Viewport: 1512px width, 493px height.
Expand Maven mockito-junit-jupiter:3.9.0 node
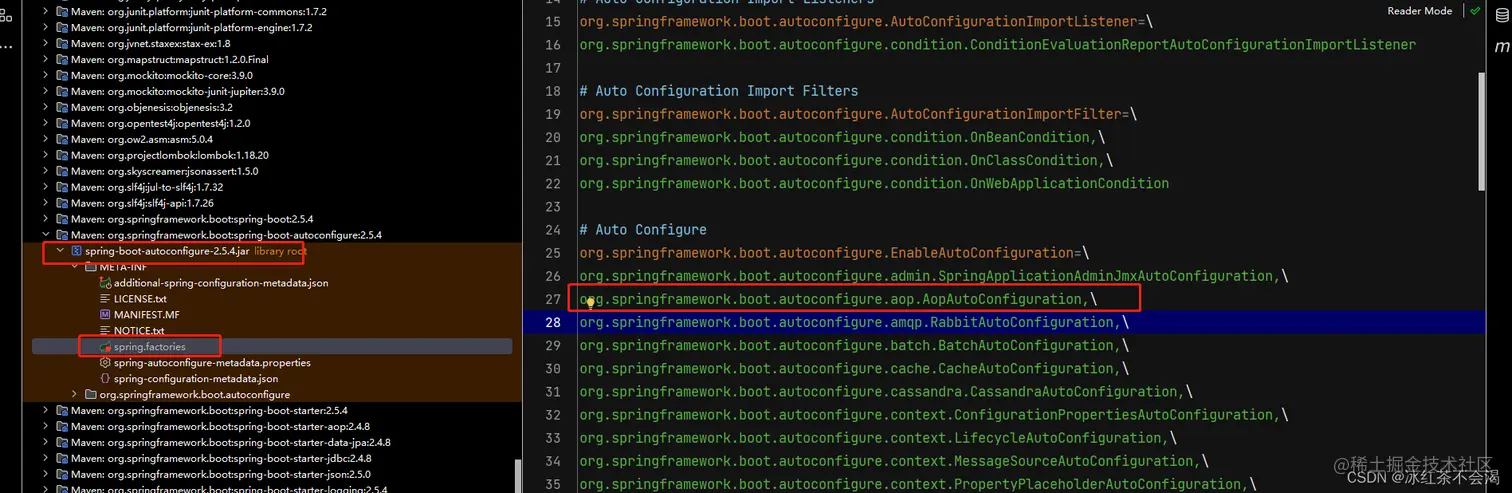(46, 91)
